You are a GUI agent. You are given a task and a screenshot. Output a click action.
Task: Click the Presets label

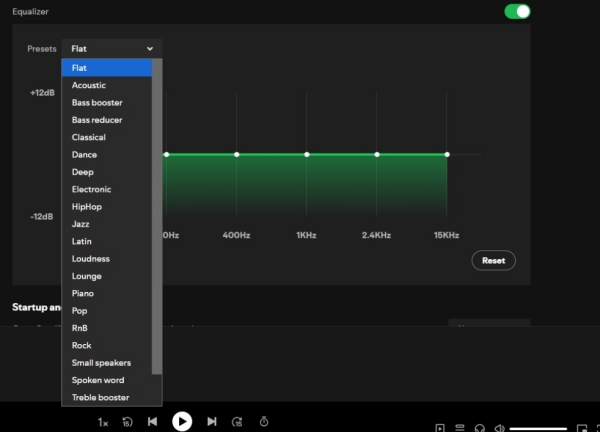(x=42, y=49)
